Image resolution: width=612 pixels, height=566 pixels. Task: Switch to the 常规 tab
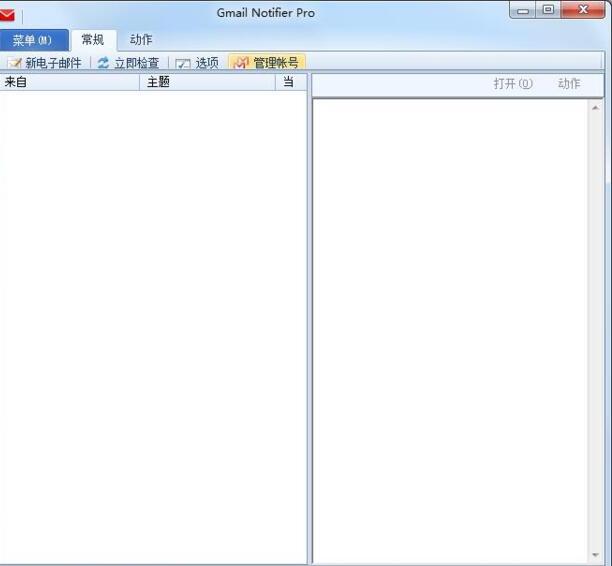93,40
